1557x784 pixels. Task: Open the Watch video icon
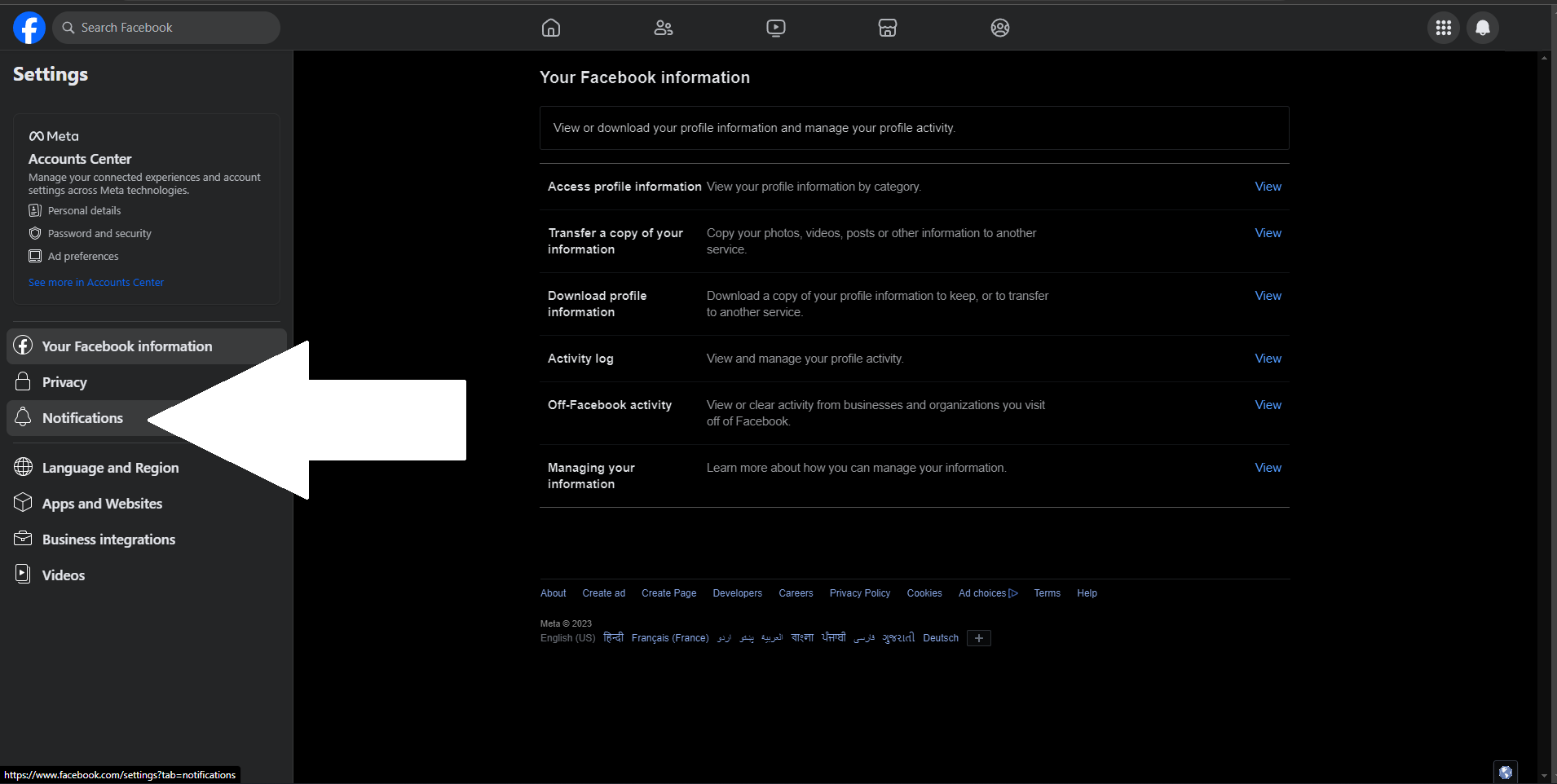tap(774, 27)
